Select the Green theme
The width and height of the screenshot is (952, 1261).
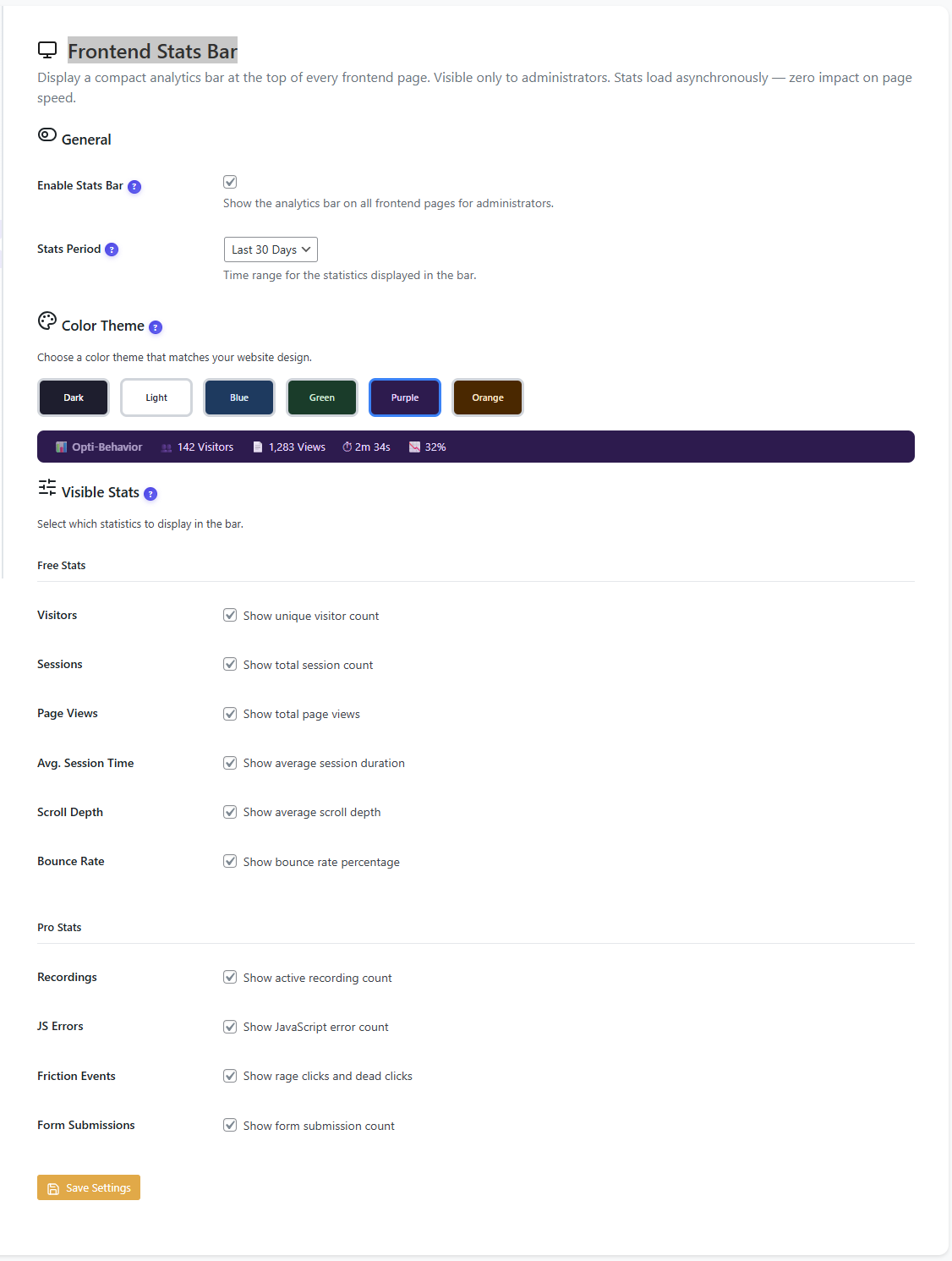[321, 397]
